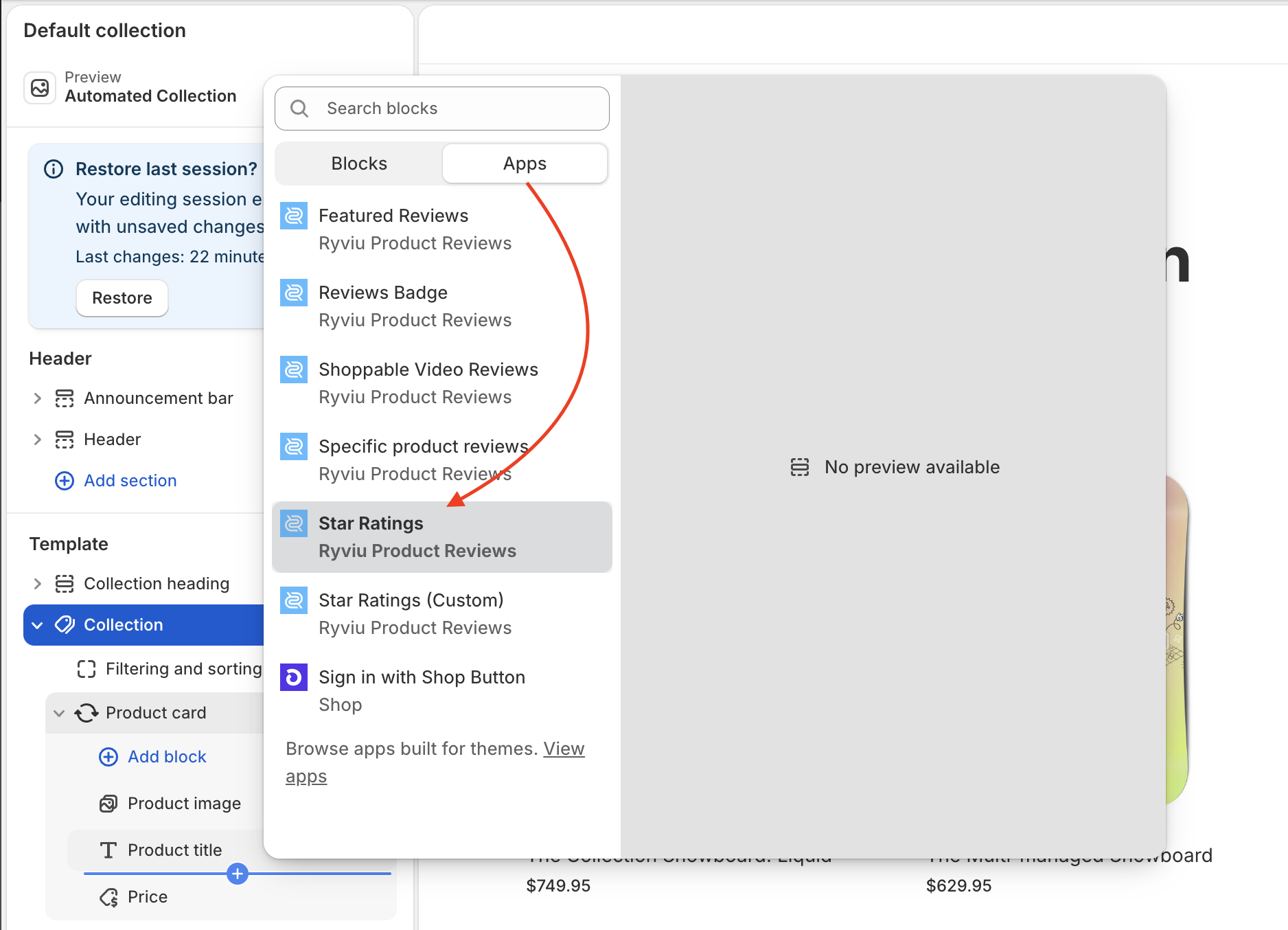The image size is (1288, 930).
Task: Click the Product card loop icon
Action: point(87,713)
